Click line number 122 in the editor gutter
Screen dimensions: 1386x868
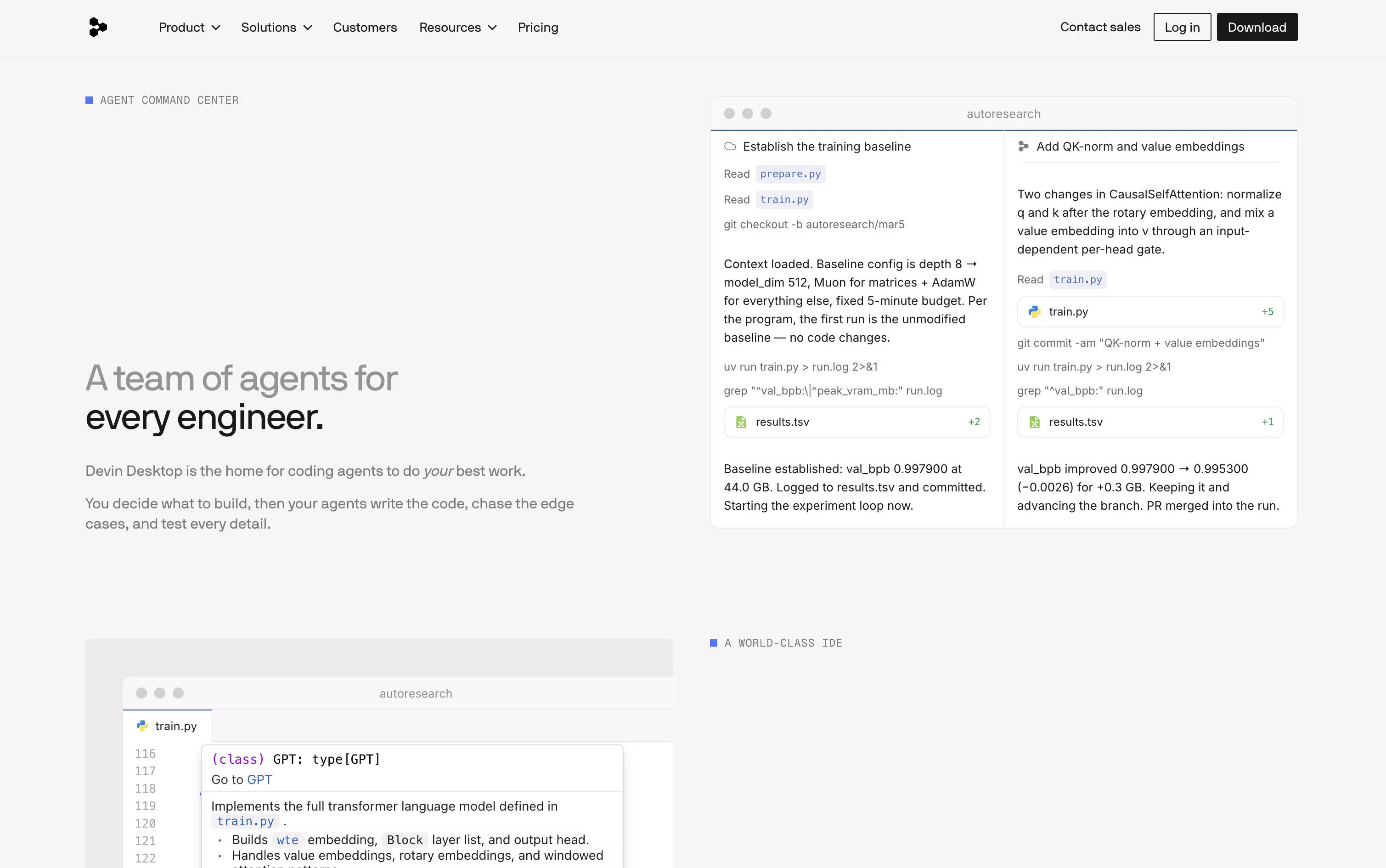[145, 858]
